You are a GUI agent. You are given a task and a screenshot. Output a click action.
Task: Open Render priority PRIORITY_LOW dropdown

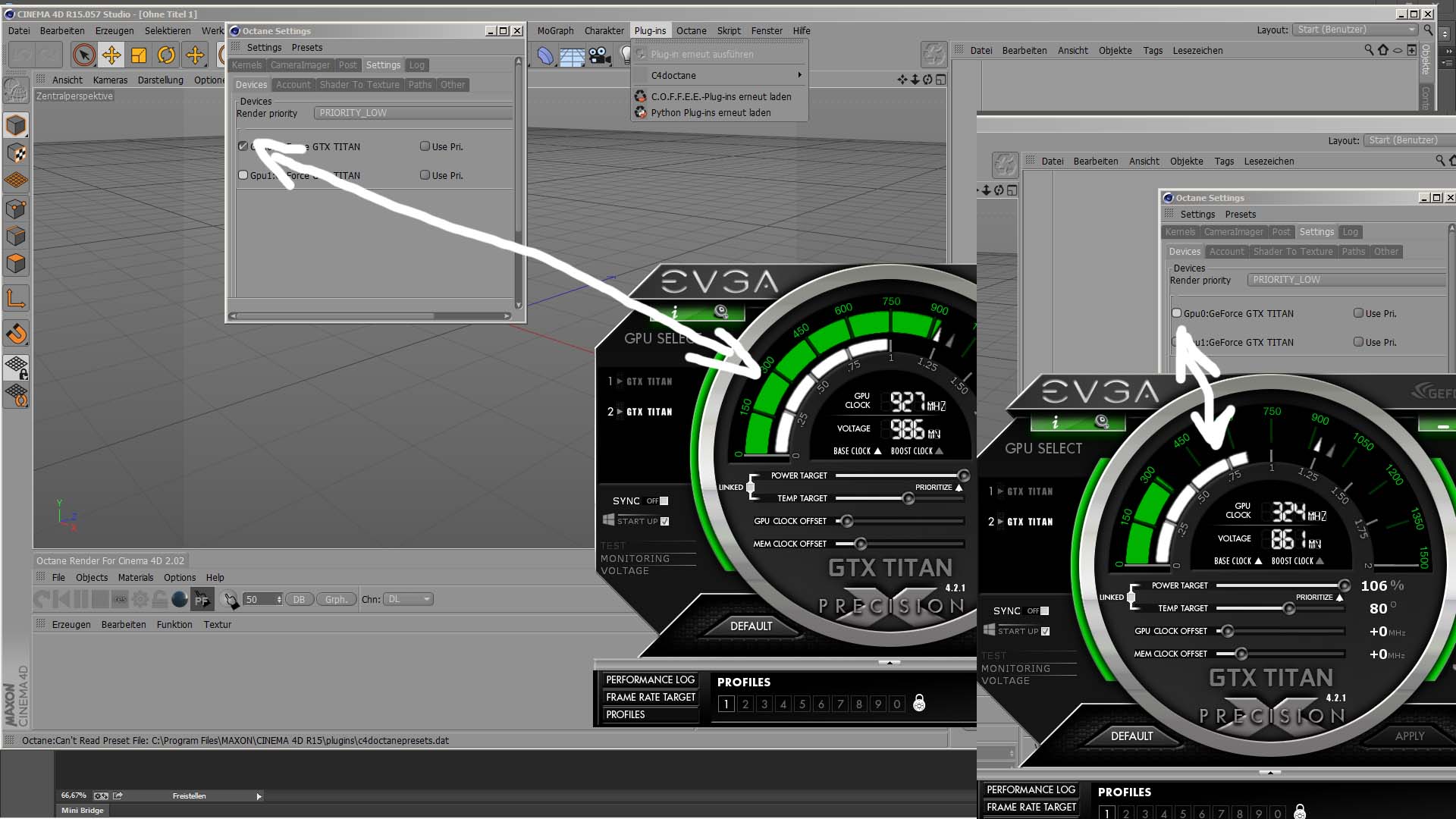(x=413, y=113)
